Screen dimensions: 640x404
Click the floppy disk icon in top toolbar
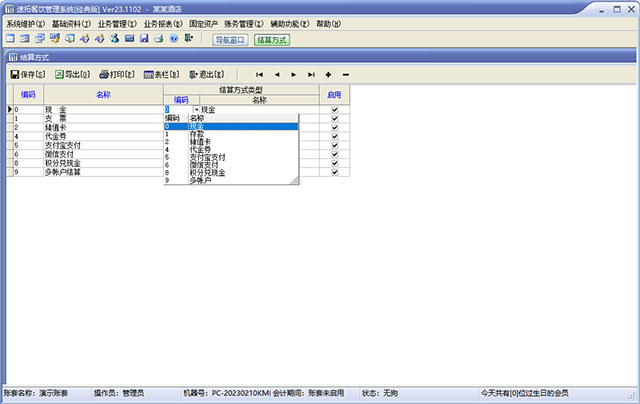tap(144, 39)
